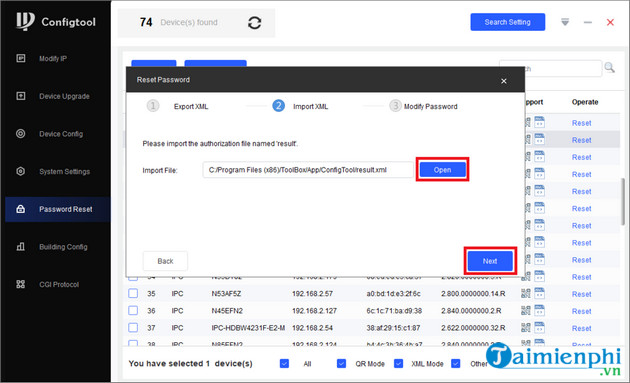Click the Export XML step 1 indicator
This screenshot has height=383, width=630.
pos(153,106)
